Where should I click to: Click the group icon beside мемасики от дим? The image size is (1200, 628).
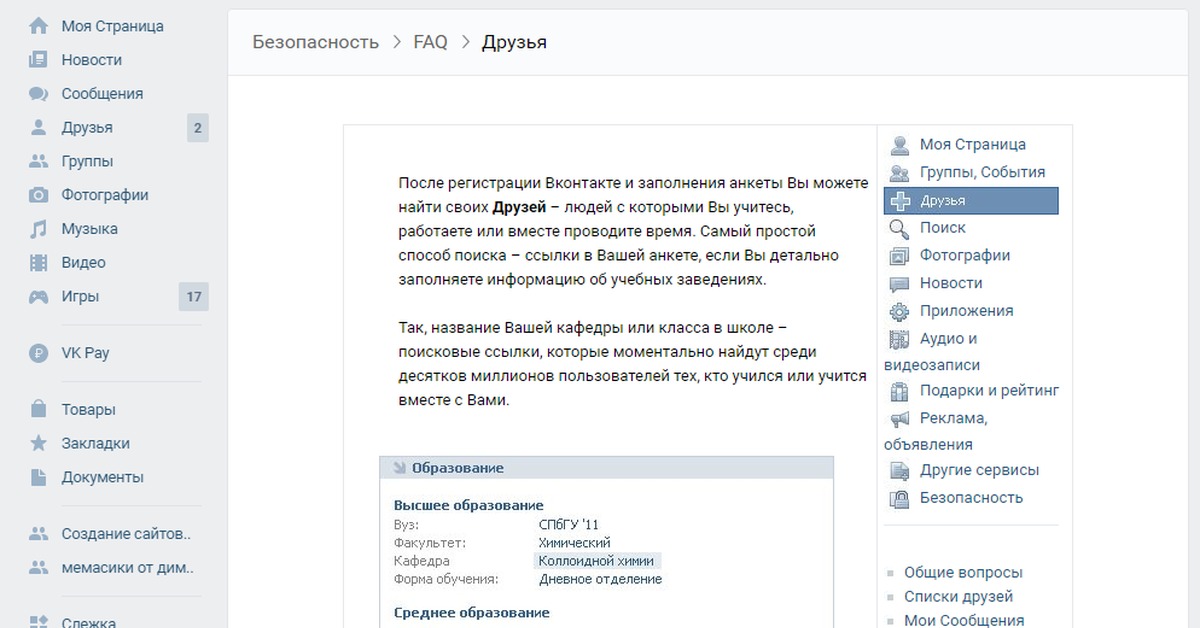point(38,568)
